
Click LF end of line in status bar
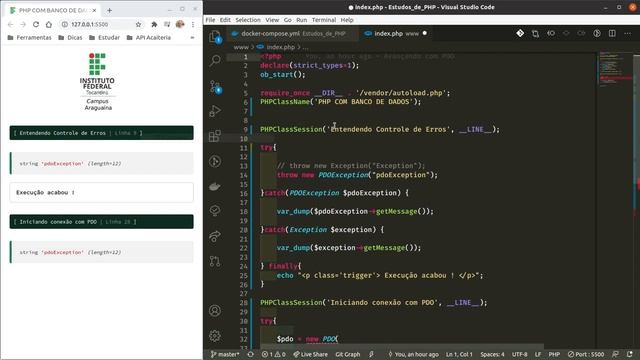(538, 354)
